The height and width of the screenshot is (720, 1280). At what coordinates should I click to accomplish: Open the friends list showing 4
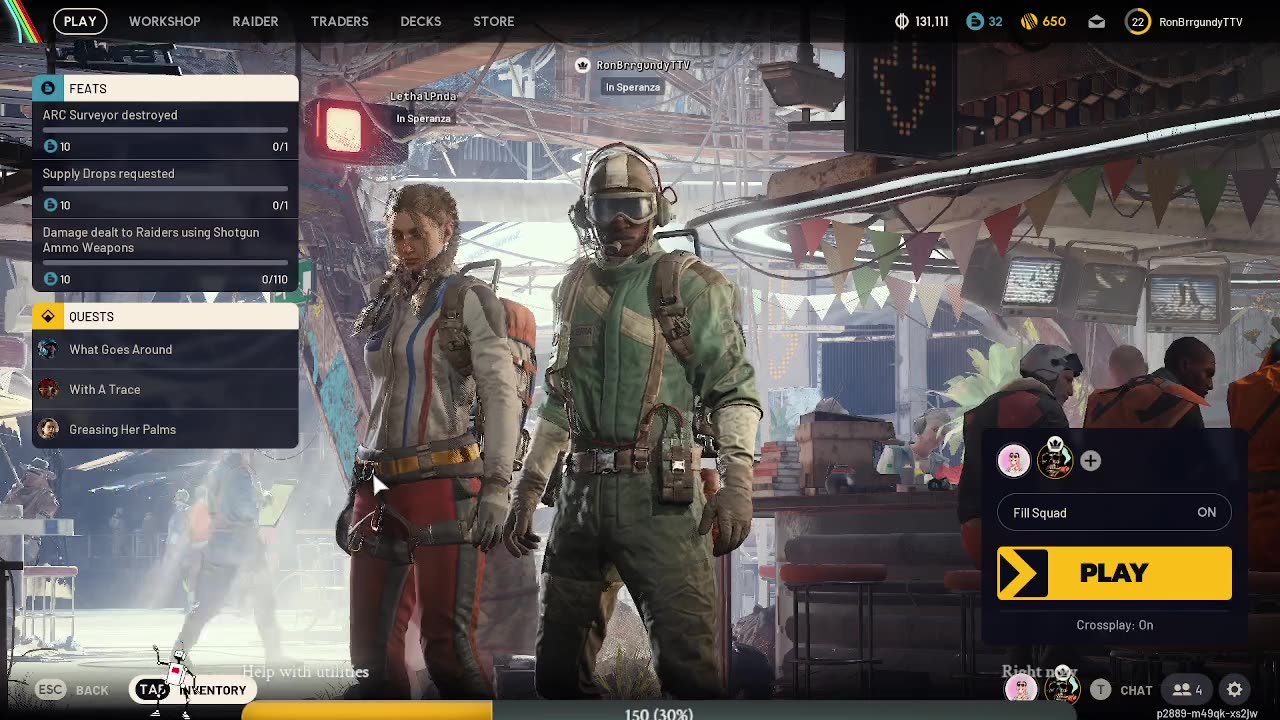pos(1187,690)
